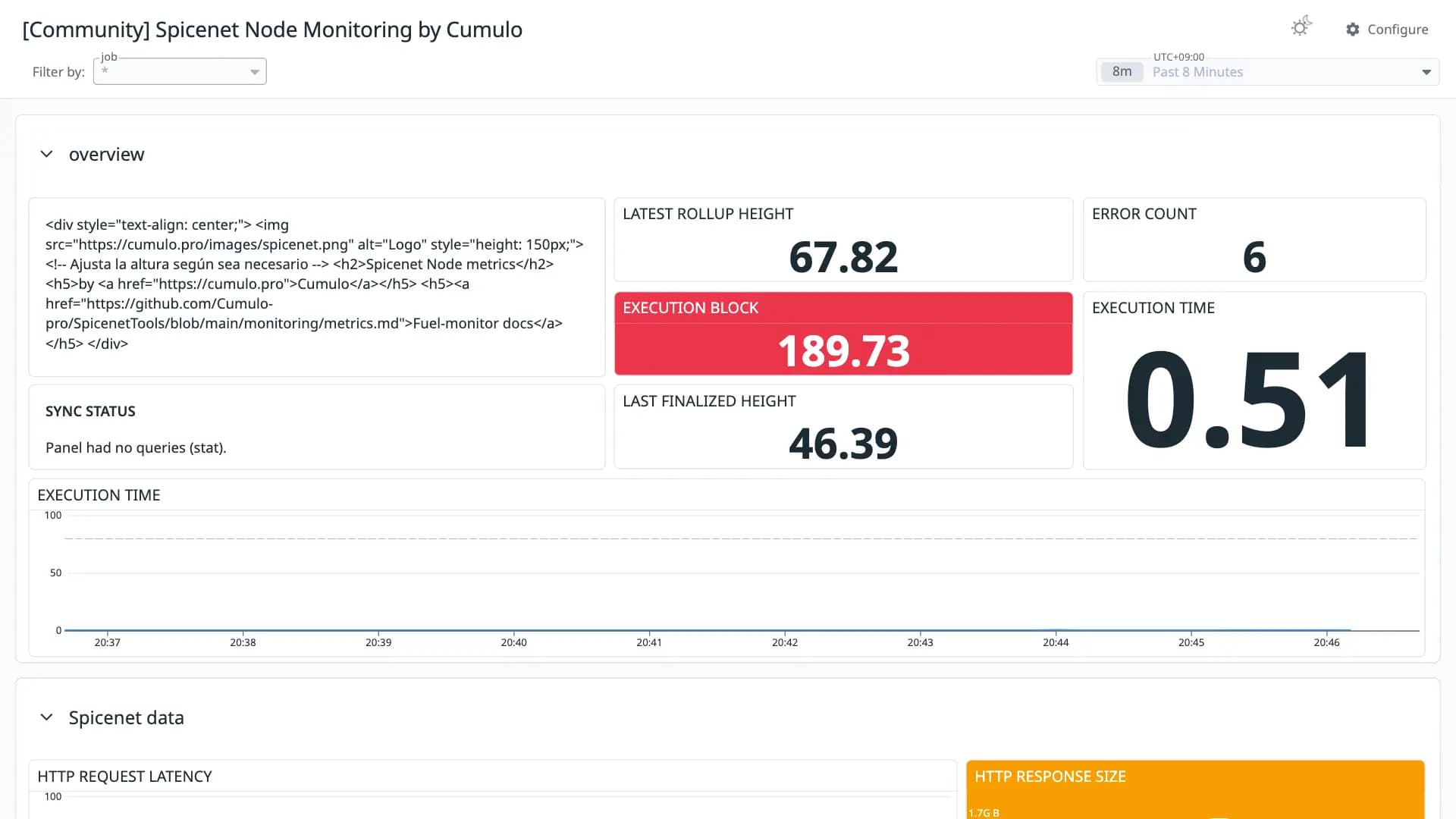Image resolution: width=1456 pixels, height=819 pixels.
Task: Click the 'Panel had no queries (stat).' message
Action: [136, 447]
